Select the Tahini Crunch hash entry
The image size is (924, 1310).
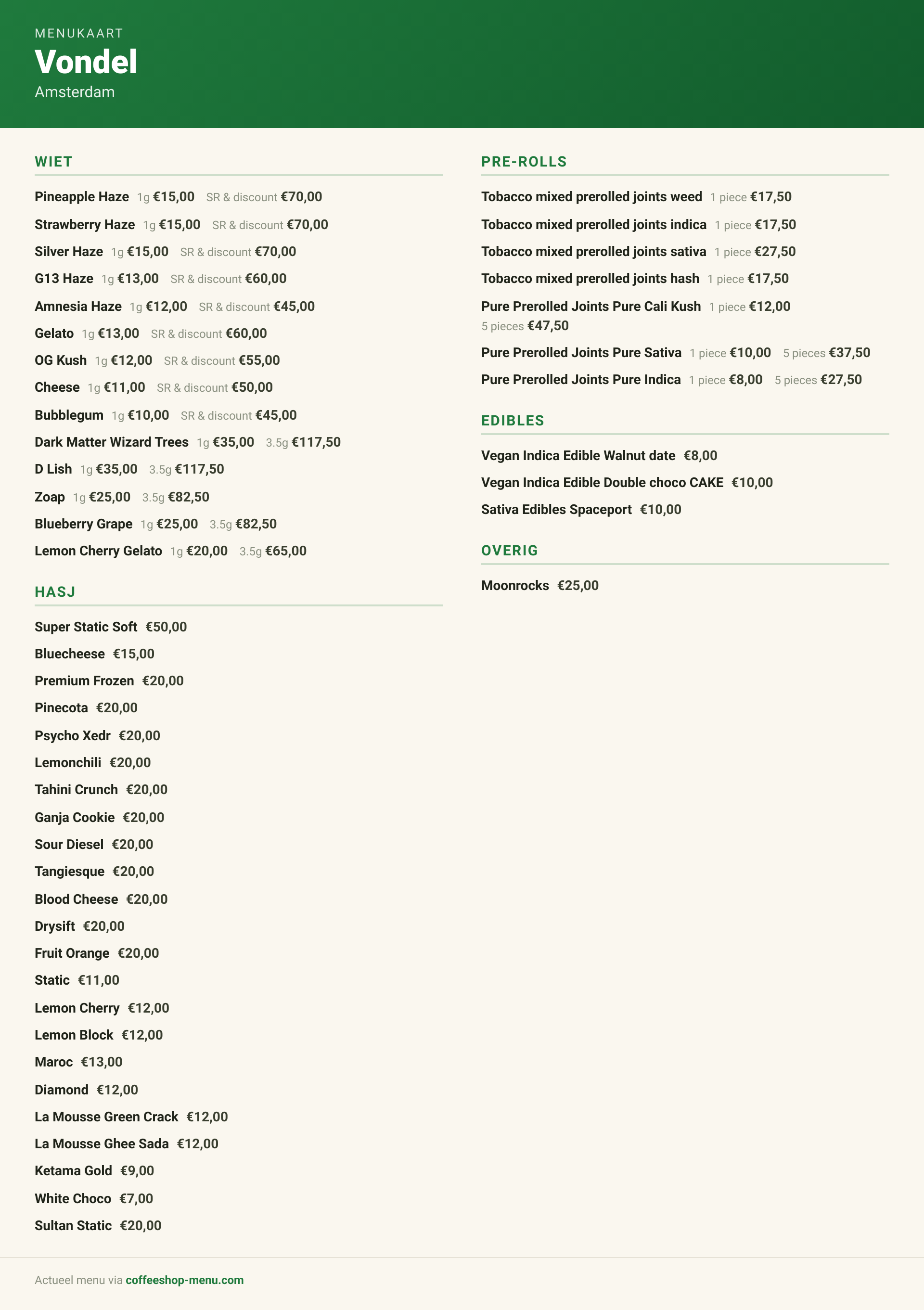(77, 790)
